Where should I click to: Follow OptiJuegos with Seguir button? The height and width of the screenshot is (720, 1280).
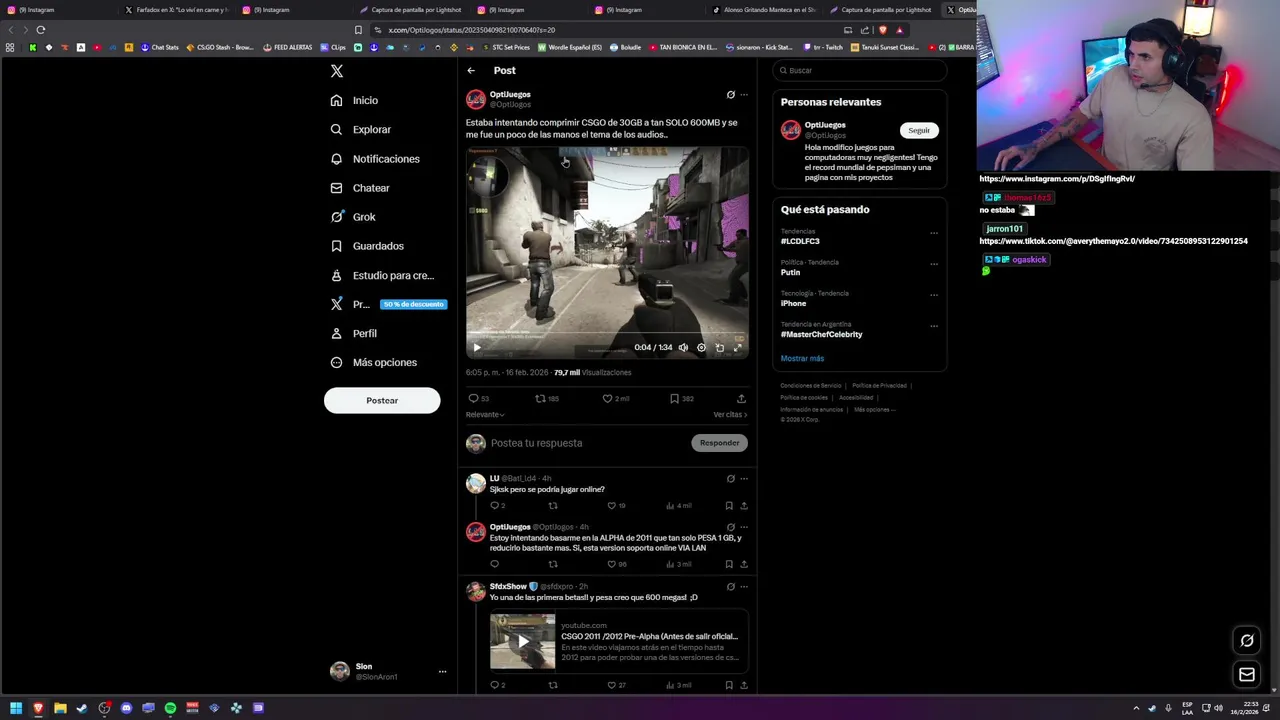pos(919,130)
